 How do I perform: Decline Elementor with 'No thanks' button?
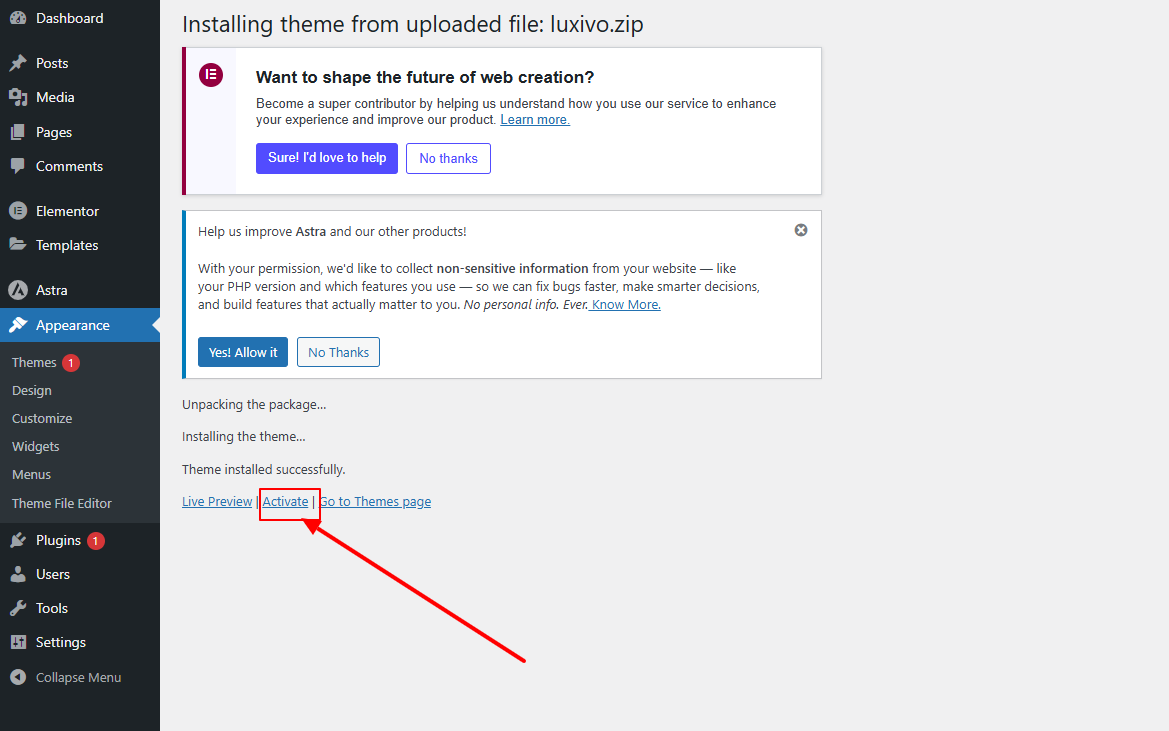(x=448, y=158)
